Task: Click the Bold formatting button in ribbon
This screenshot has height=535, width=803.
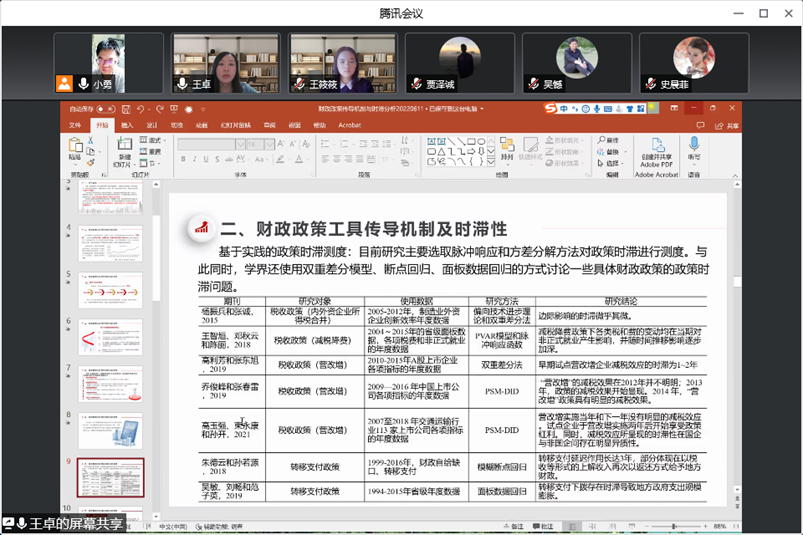Action: (181, 158)
